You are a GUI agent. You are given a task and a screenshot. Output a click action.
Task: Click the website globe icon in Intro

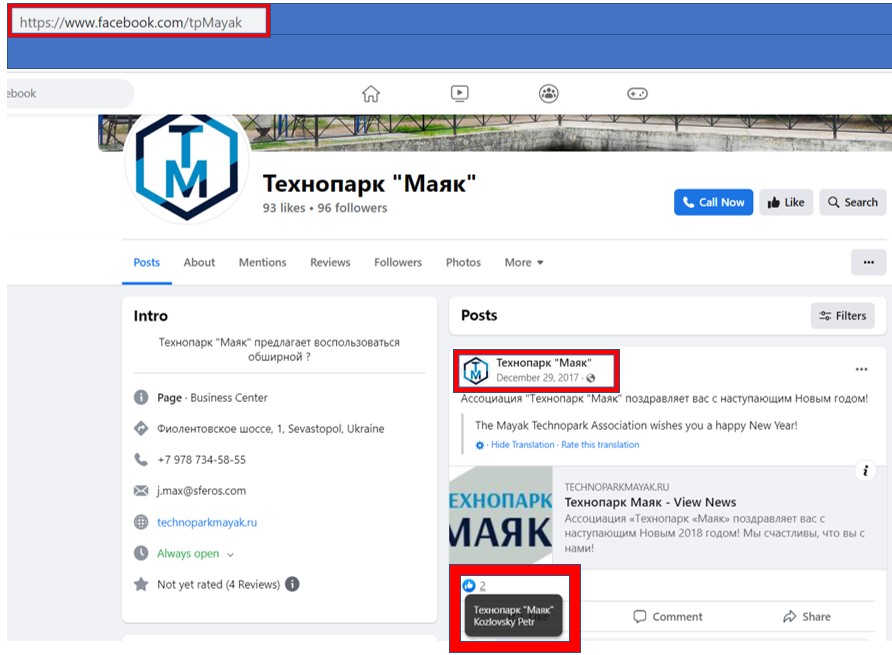[x=141, y=522]
